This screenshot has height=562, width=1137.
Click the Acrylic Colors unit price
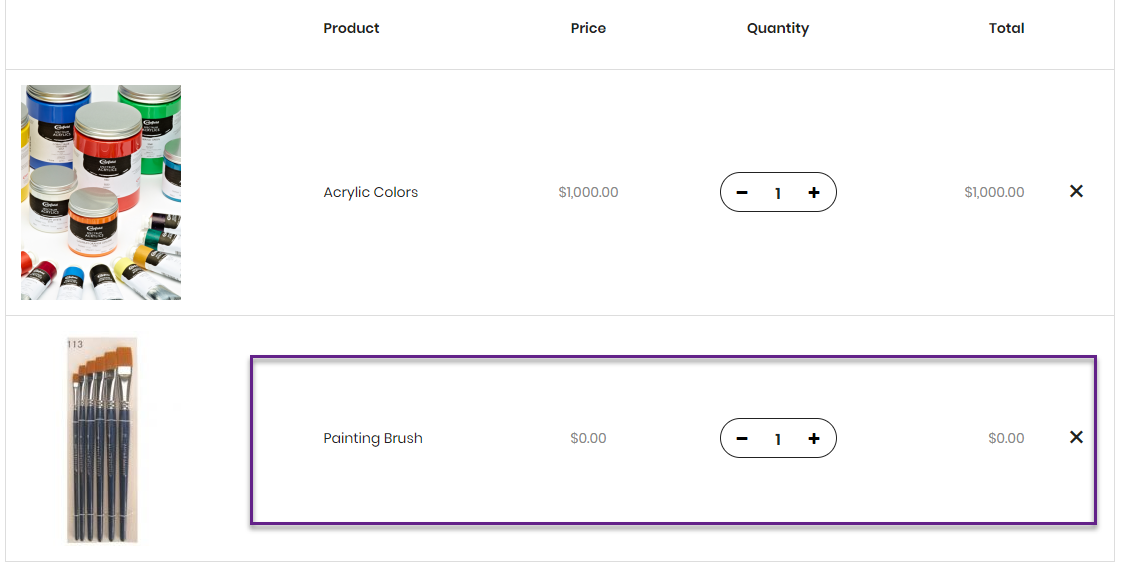[x=588, y=192]
